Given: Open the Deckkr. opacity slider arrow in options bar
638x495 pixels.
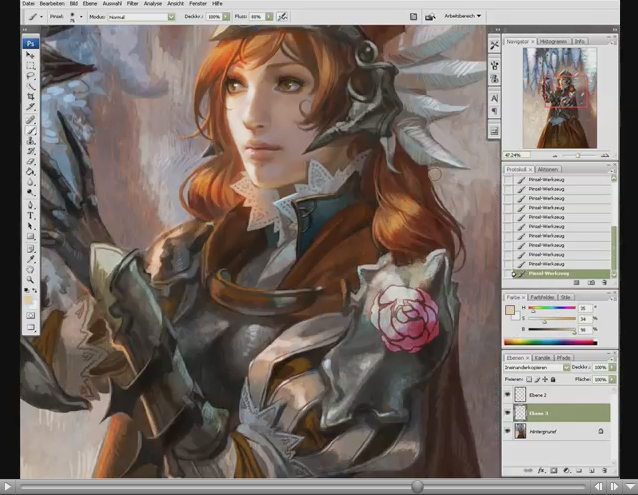Looking at the screenshot, I should tap(226, 17).
